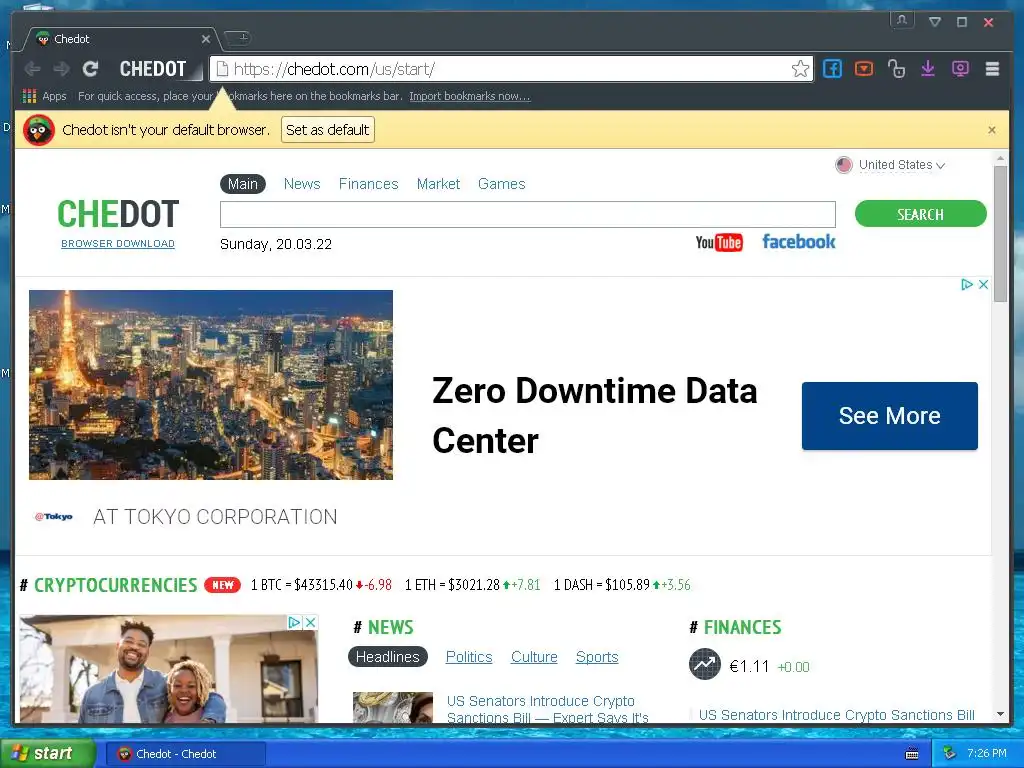The width and height of the screenshot is (1024, 768).
Task: Click the URL address bar
Action: point(509,69)
